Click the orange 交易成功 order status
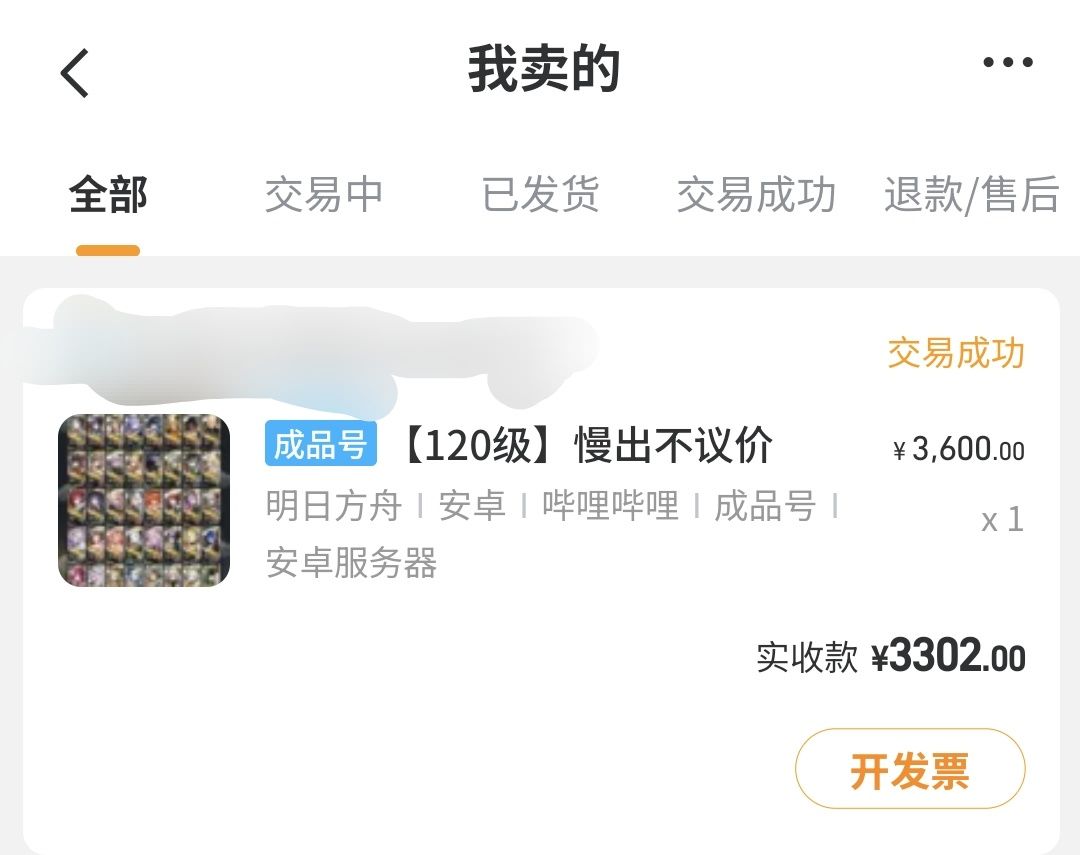The width and height of the screenshot is (1080, 855). 956,353
